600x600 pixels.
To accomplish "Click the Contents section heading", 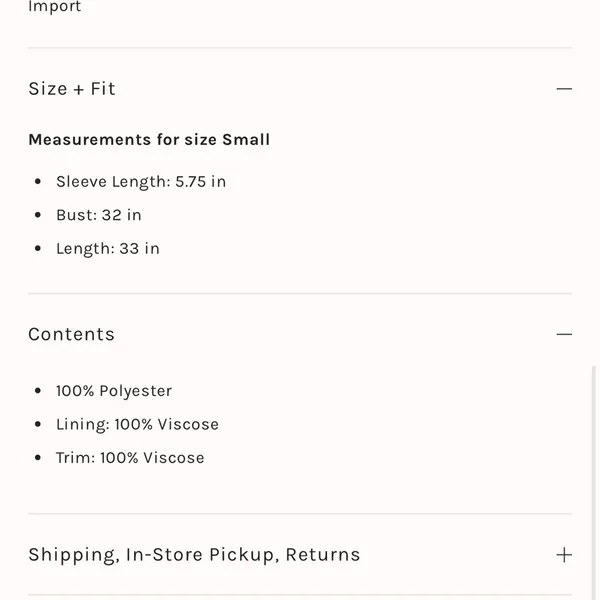I will point(72,334).
